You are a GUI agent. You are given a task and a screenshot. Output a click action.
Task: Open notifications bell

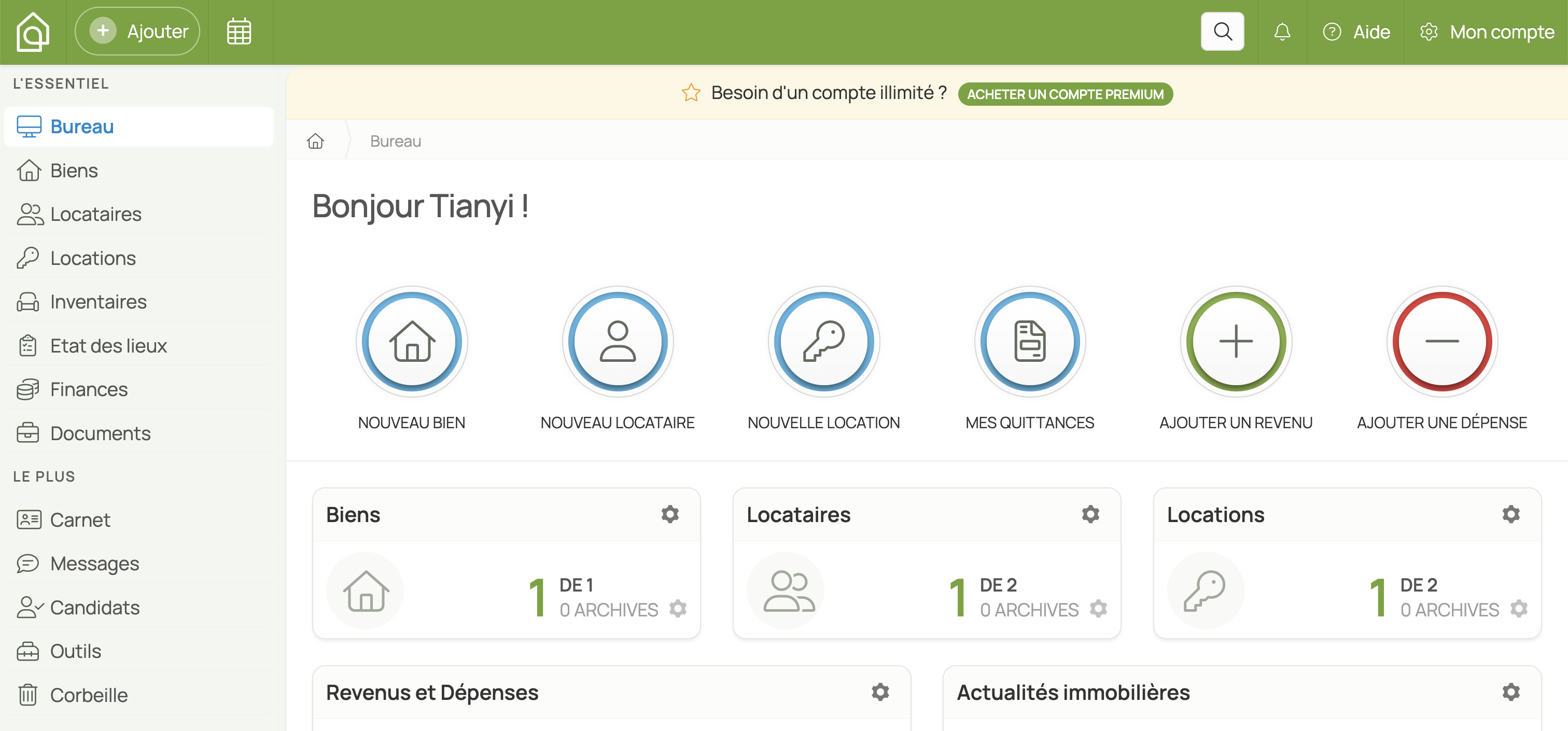pos(1282,32)
